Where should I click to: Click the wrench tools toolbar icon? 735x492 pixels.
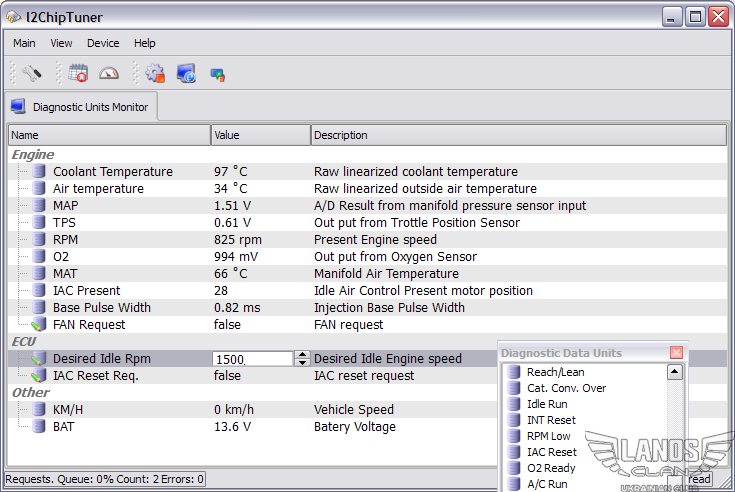coord(32,73)
